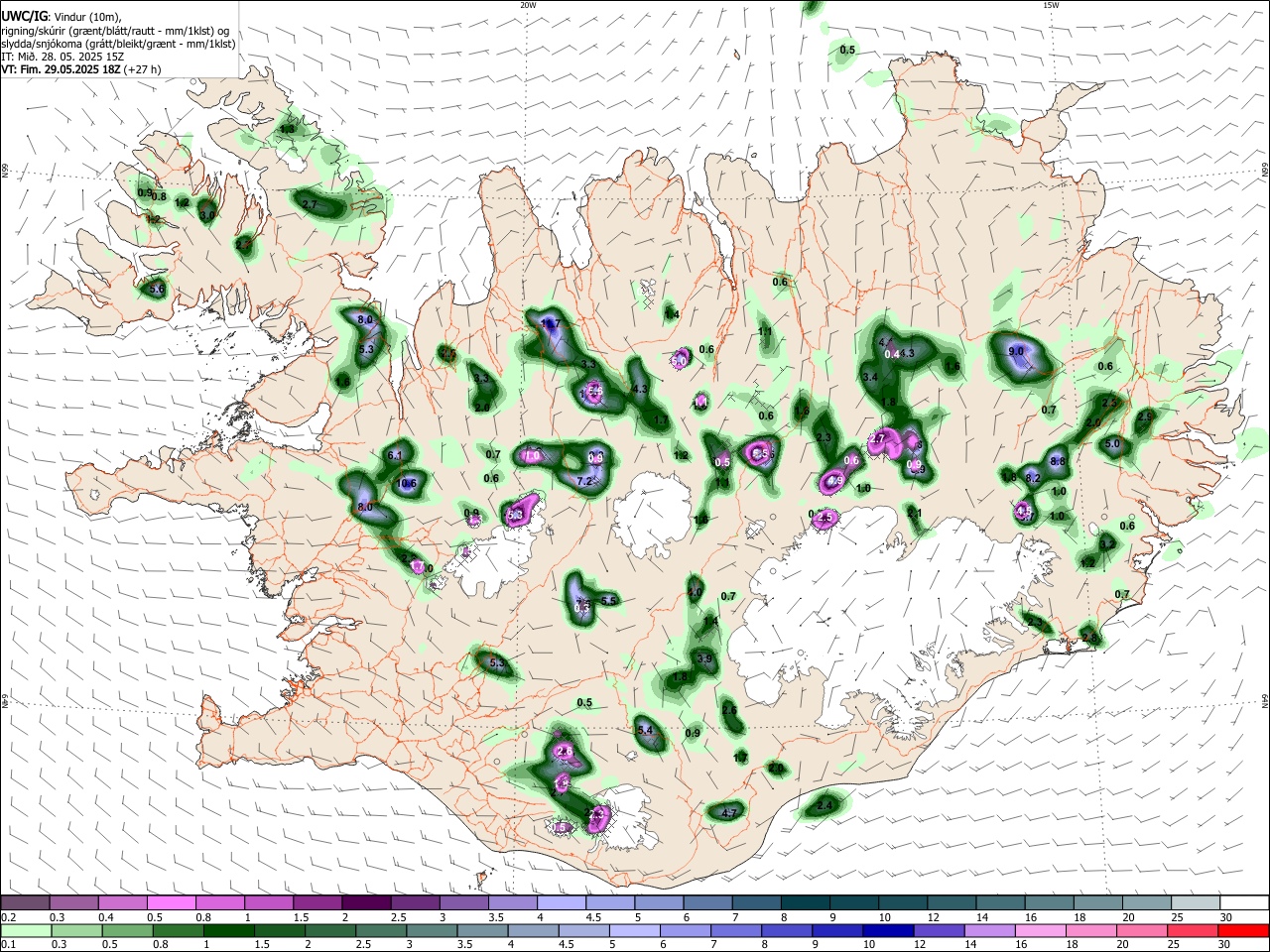Click the '2.4' value off the south coast
Image resolution: width=1270 pixels, height=952 pixels.
(x=825, y=806)
